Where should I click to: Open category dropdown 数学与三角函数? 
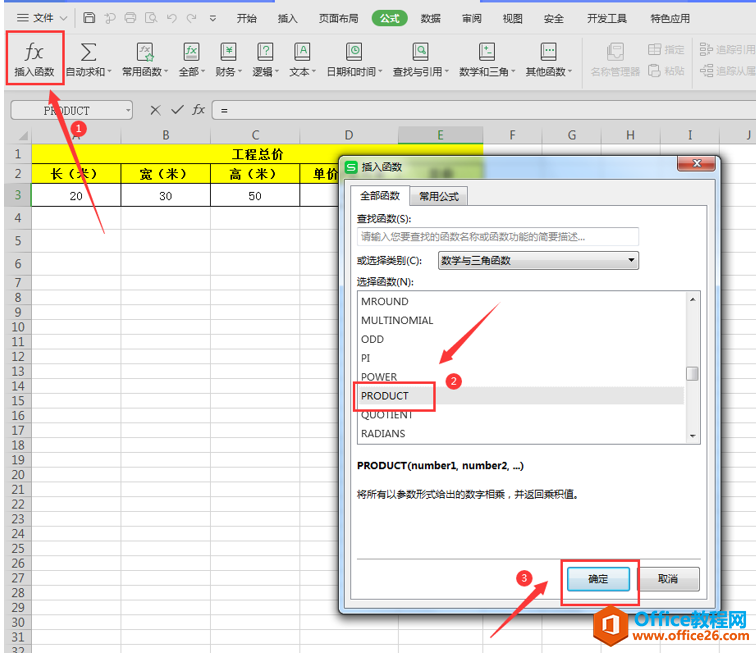tap(538, 260)
